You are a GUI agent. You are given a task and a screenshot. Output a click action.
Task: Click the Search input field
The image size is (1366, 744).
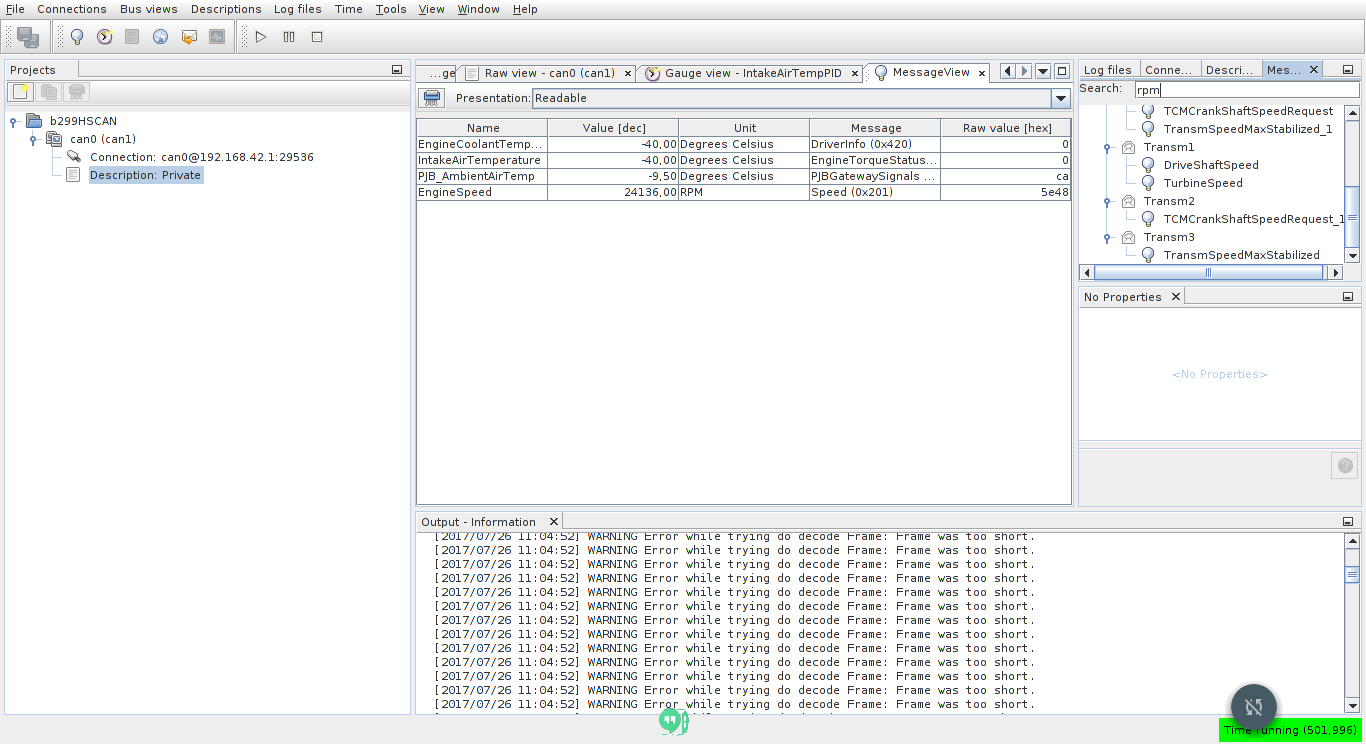coord(1246,90)
